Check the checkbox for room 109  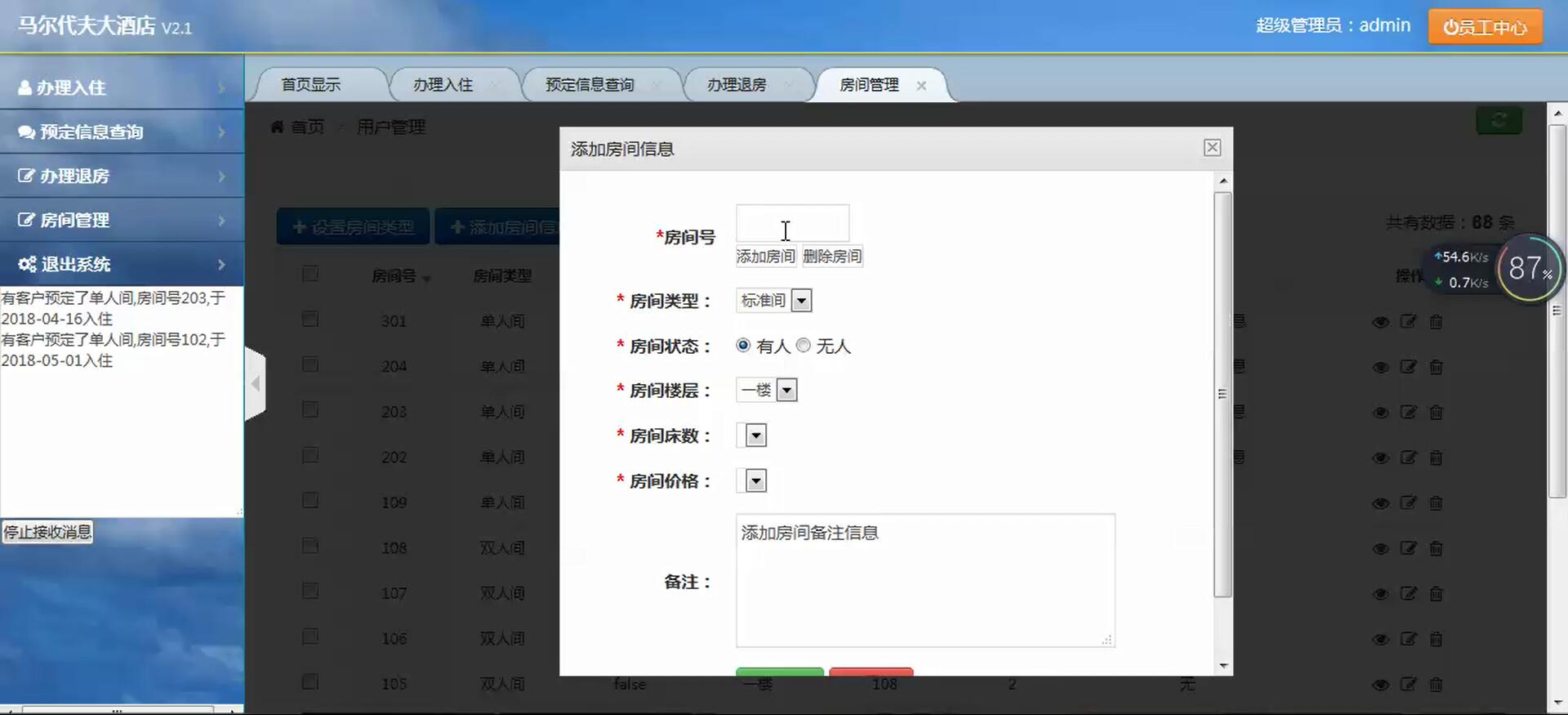310,500
